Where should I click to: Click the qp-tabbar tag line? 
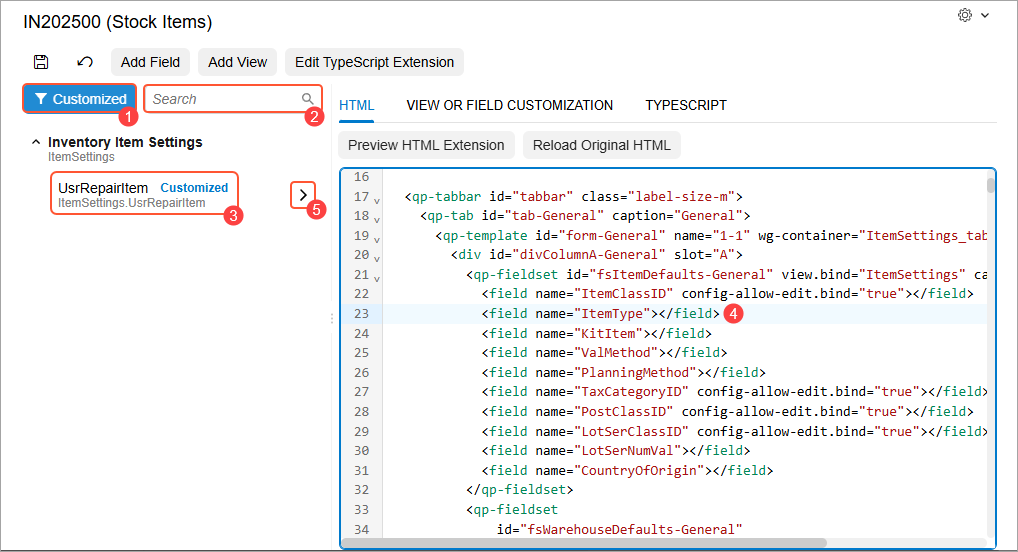click(x=573, y=196)
